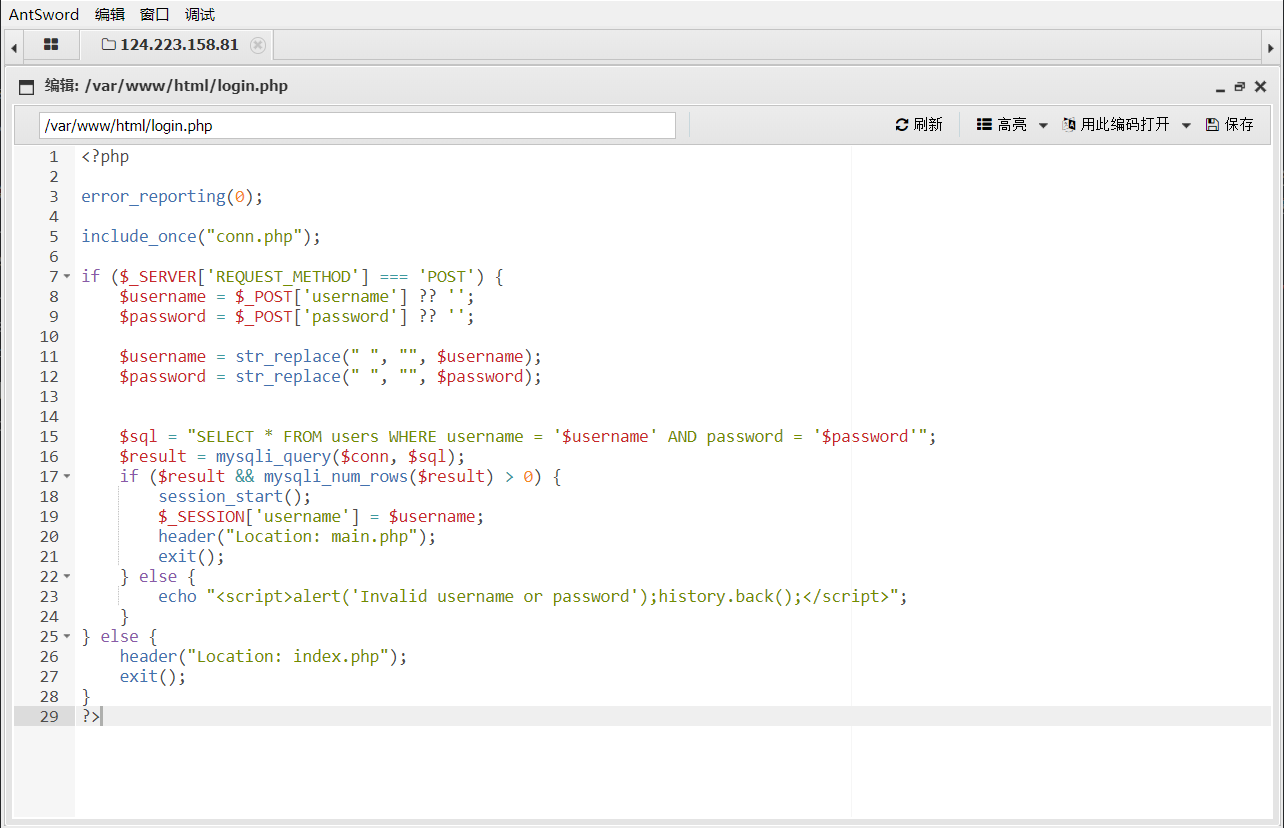Open the AntSword menu
1284x828 pixels.
pos(45,14)
